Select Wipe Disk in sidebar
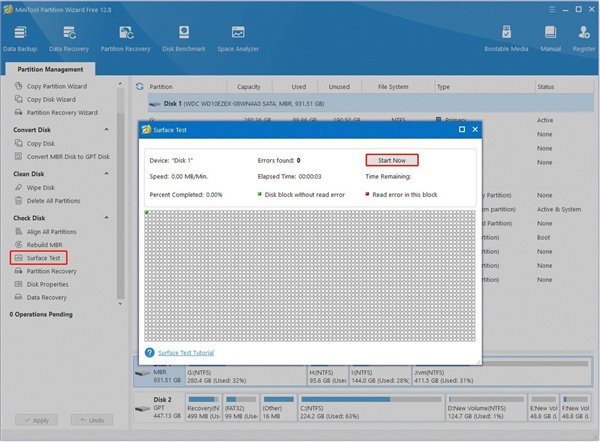This screenshot has width=600, height=442. pos(35,188)
